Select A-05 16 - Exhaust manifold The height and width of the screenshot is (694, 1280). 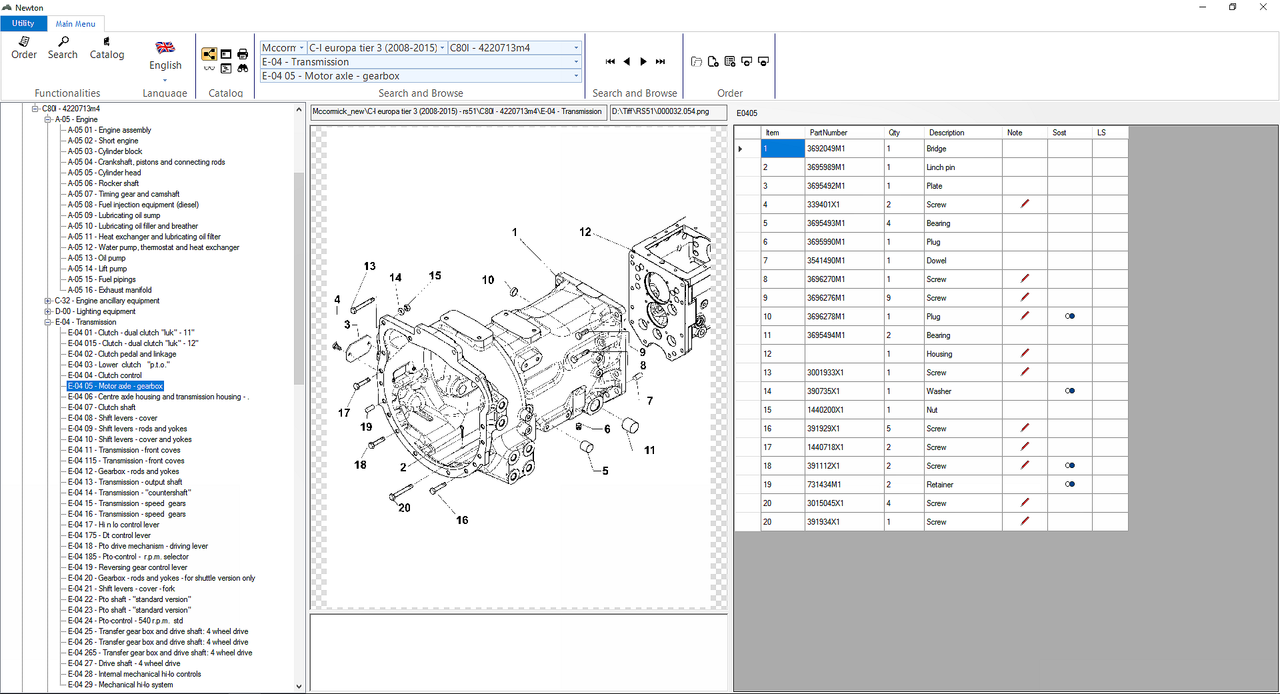[110, 290]
